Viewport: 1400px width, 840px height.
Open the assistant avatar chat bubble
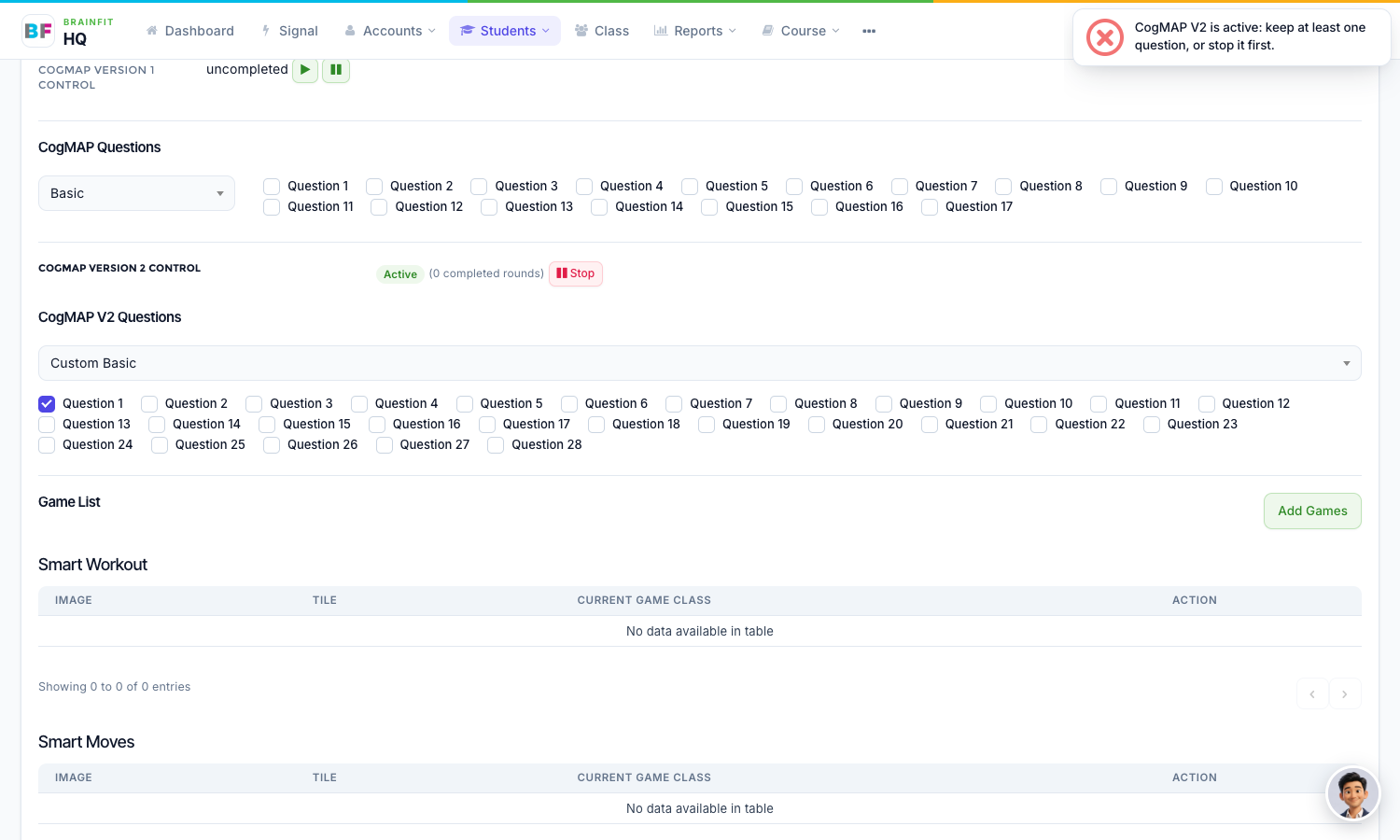[1353, 794]
